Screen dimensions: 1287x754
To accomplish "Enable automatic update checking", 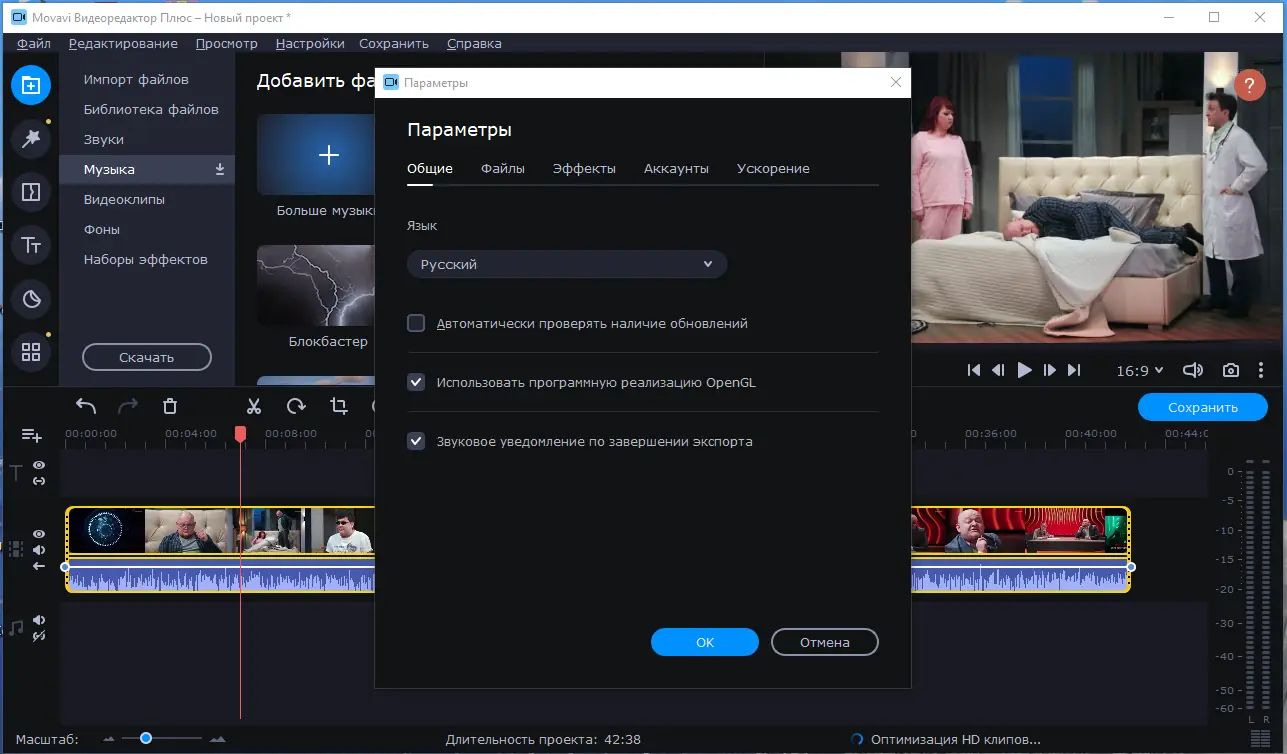I will pyautogui.click(x=415, y=323).
